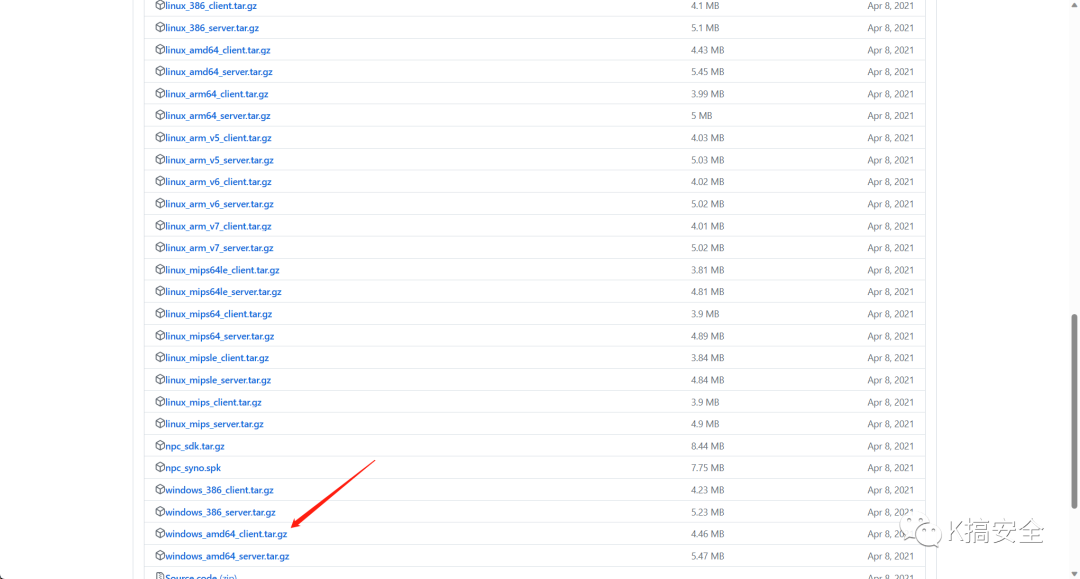Get linux_mips64le_server.tar.gz asset
Viewport: 1080px width, 579px height.
click(x=224, y=293)
